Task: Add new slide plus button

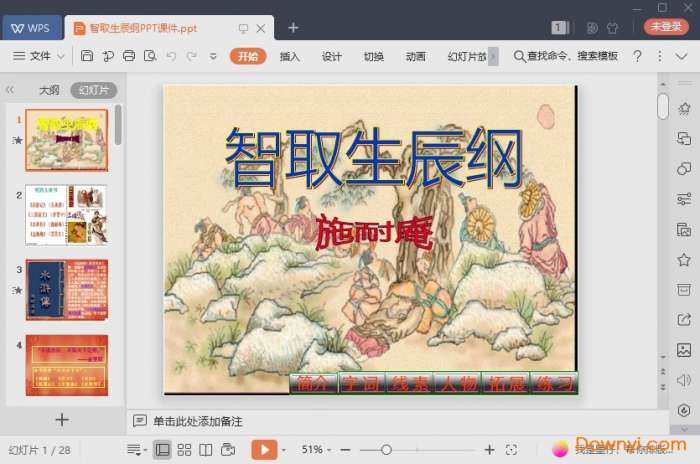Action: [62, 420]
